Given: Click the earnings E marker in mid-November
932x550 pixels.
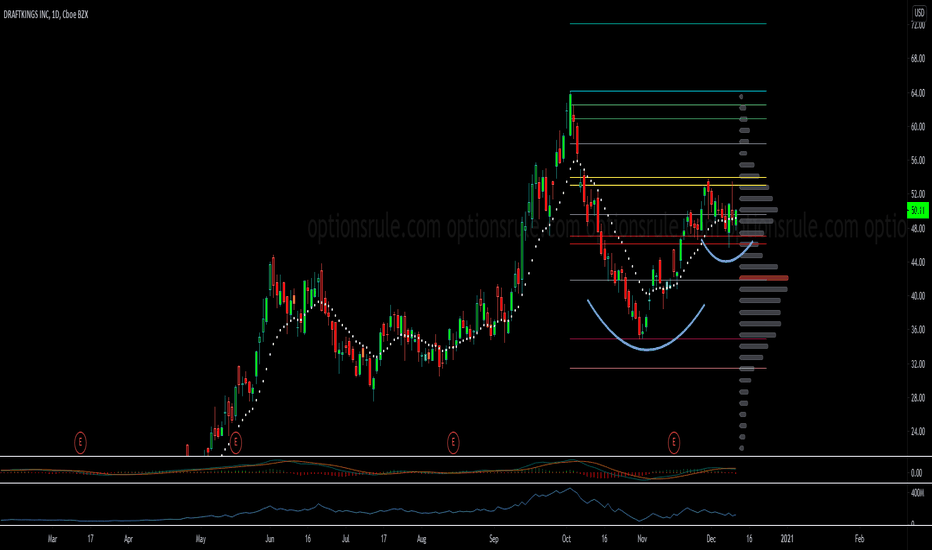Looking at the screenshot, I should tap(673, 442).
